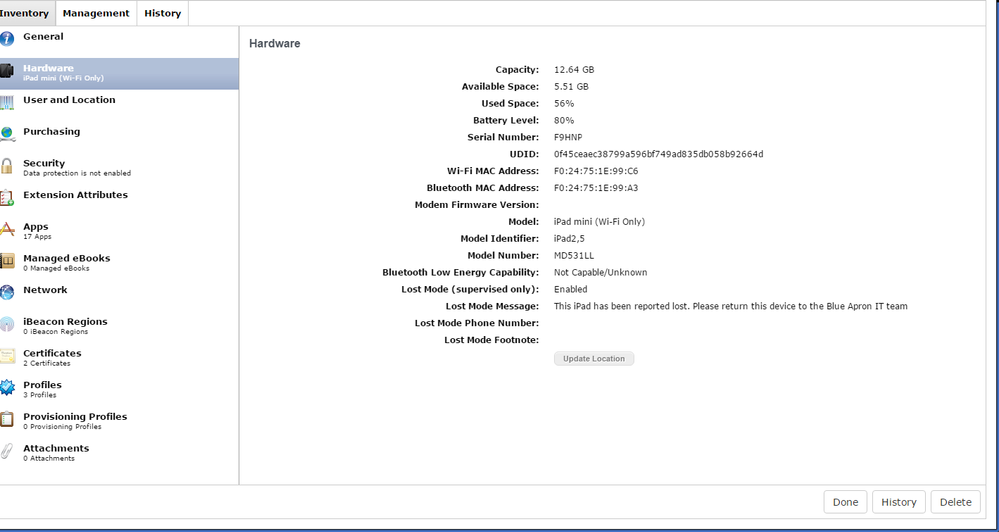The height and width of the screenshot is (532, 999).
Task: Click the UDID value text
Action: pyautogui.click(x=659, y=154)
